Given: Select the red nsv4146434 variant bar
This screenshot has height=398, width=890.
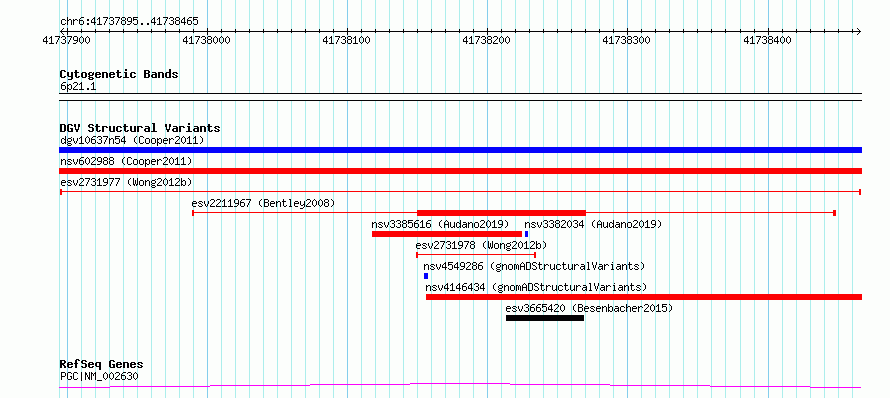Looking at the screenshot, I should coord(644,297).
